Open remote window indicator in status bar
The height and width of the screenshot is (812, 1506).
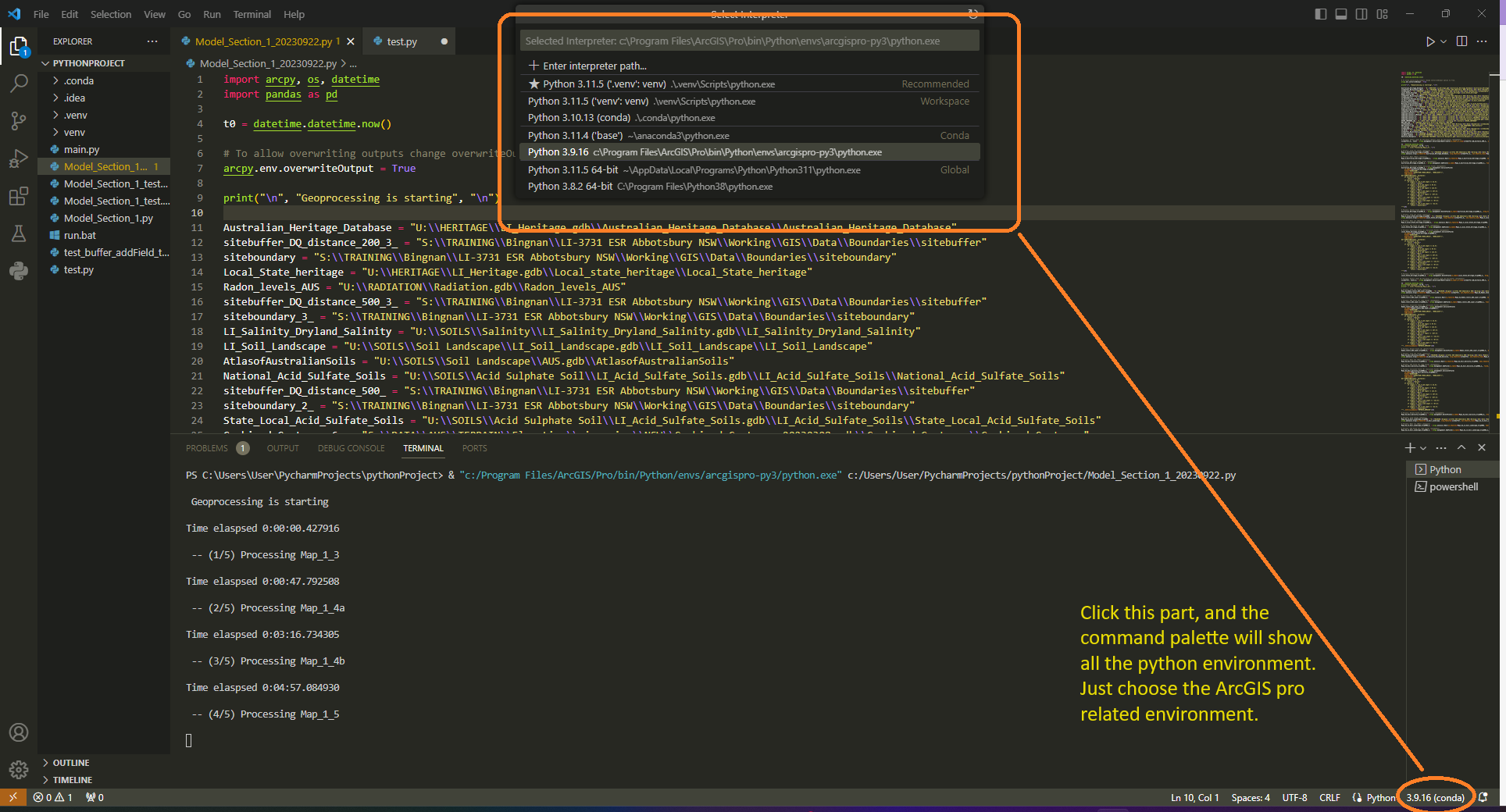(12, 797)
